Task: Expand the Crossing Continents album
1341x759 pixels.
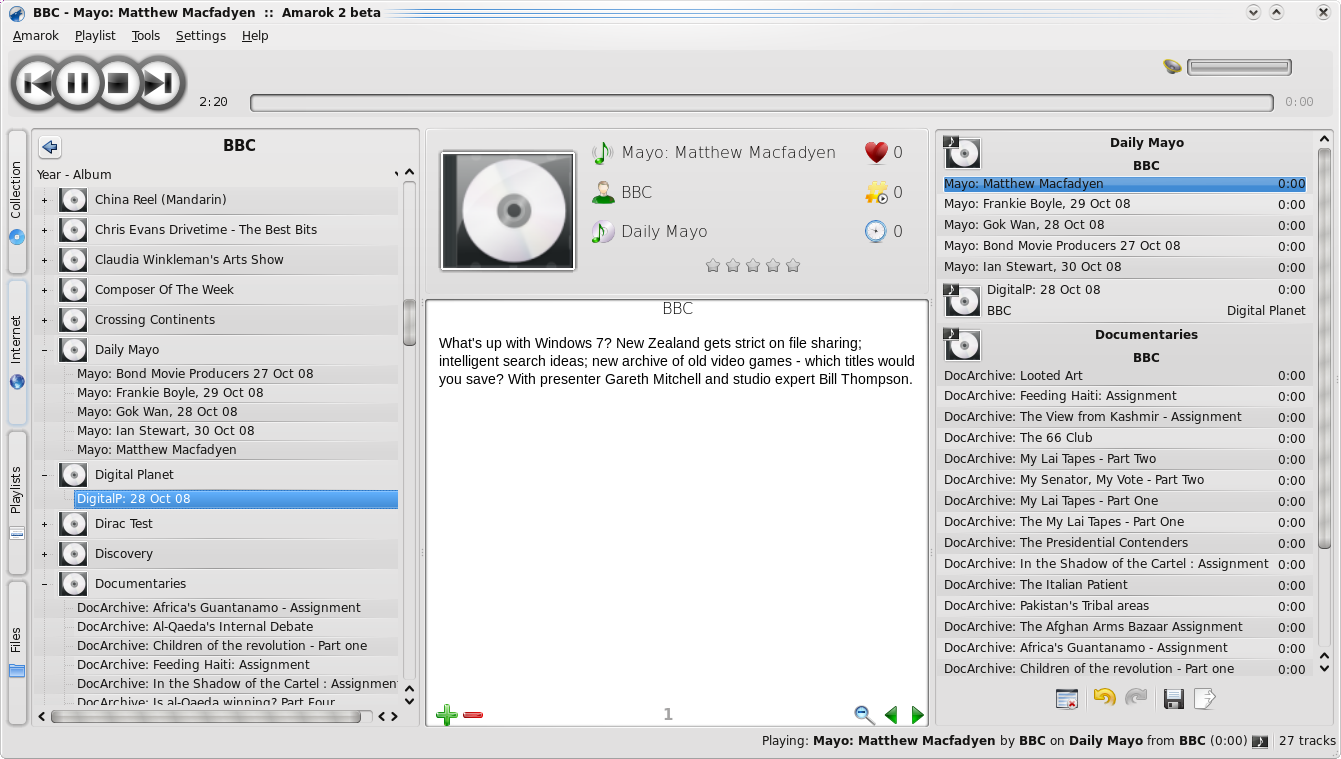Action: 44,320
